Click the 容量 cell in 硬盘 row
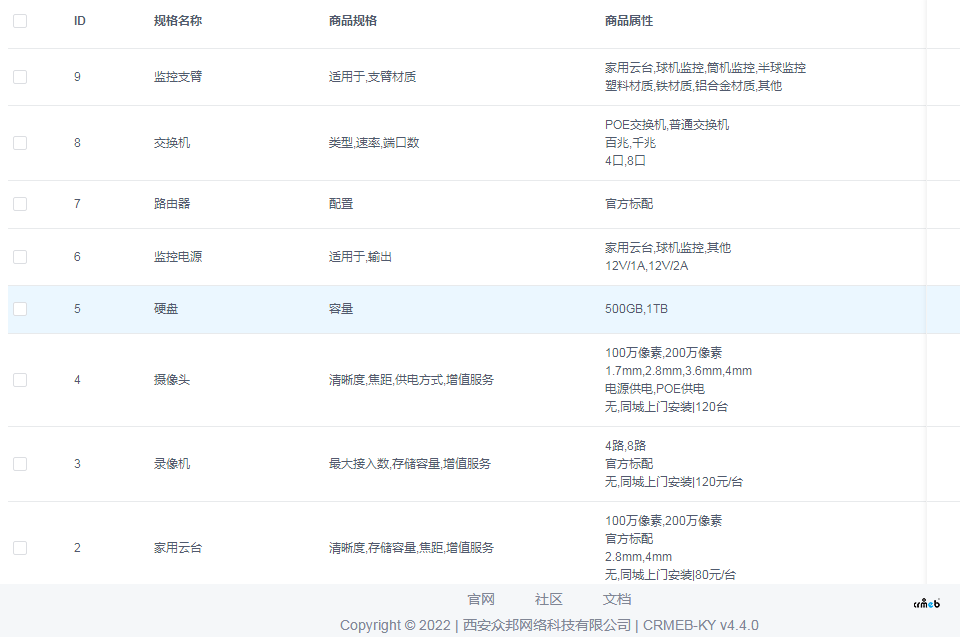960x637 pixels. (340, 309)
